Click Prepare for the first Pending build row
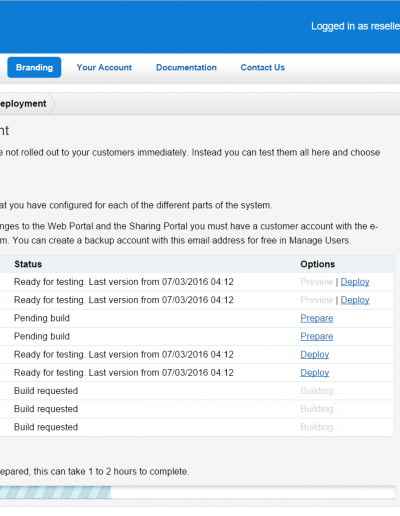This screenshot has height=516, width=400. pyautogui.click(x=317, y=318)
